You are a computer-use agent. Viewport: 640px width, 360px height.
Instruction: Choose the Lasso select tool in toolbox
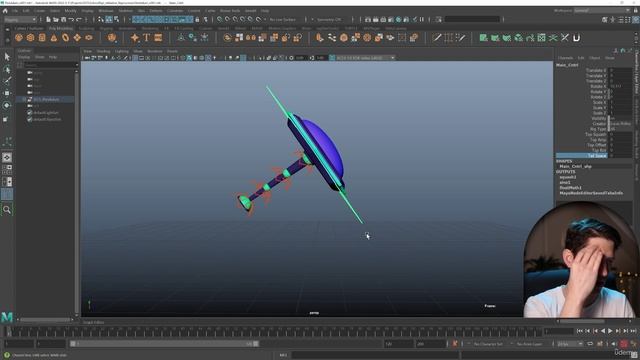pyautogui.click(x=7, y=69)
